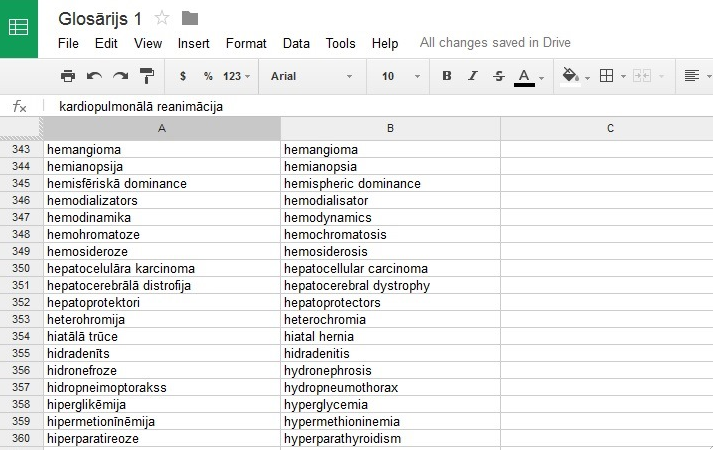713x450 pixels.
Task: Apply percent format to cell
Action: (x=208, y=76)
